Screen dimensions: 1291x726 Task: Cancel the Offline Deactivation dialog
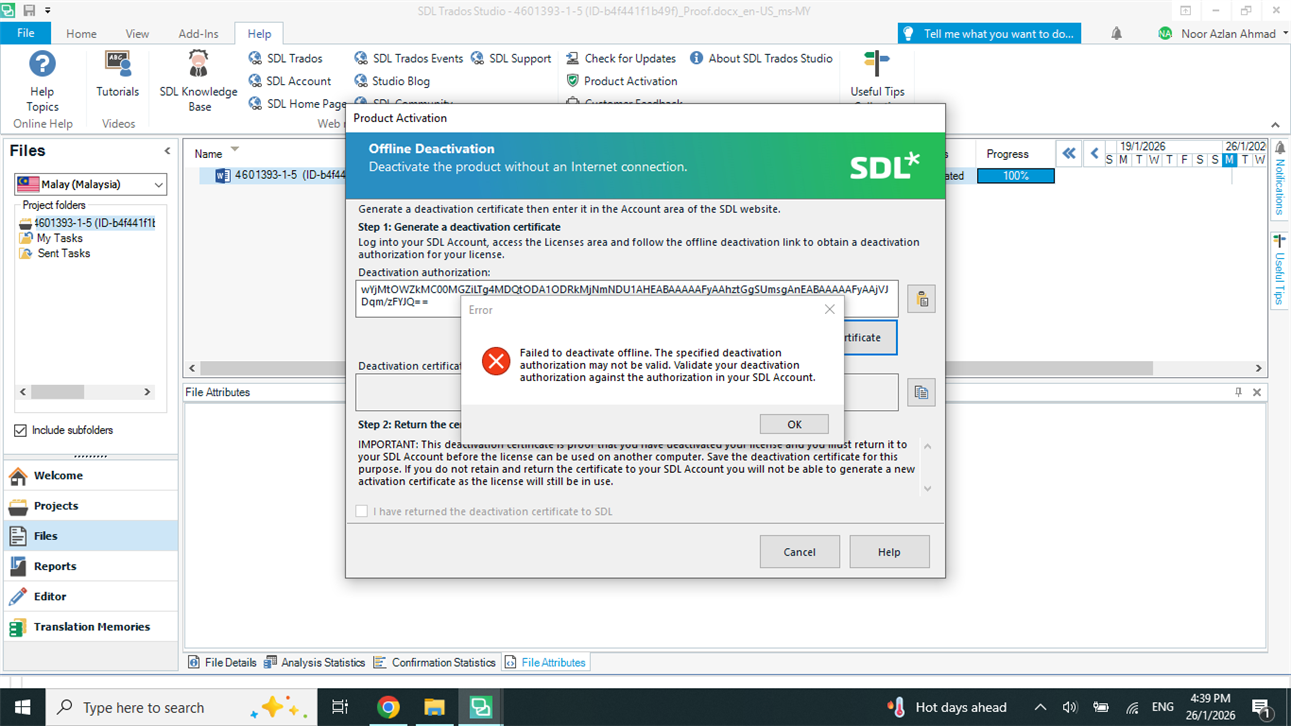click(x=799, y=551)
